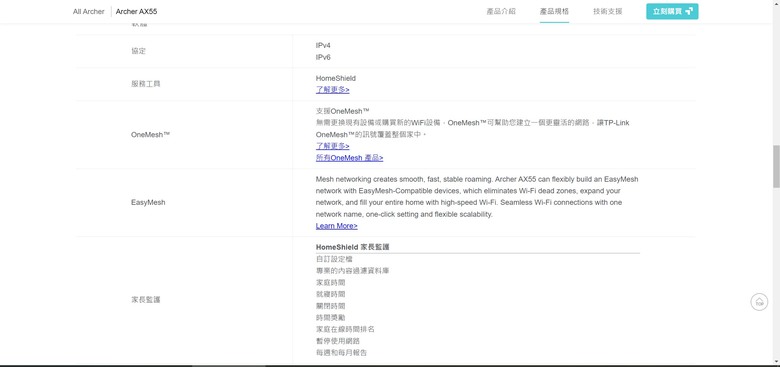Open the All Archer link
Image resolution: width=780 pixels, height=367 pixels.
point(89,11)
